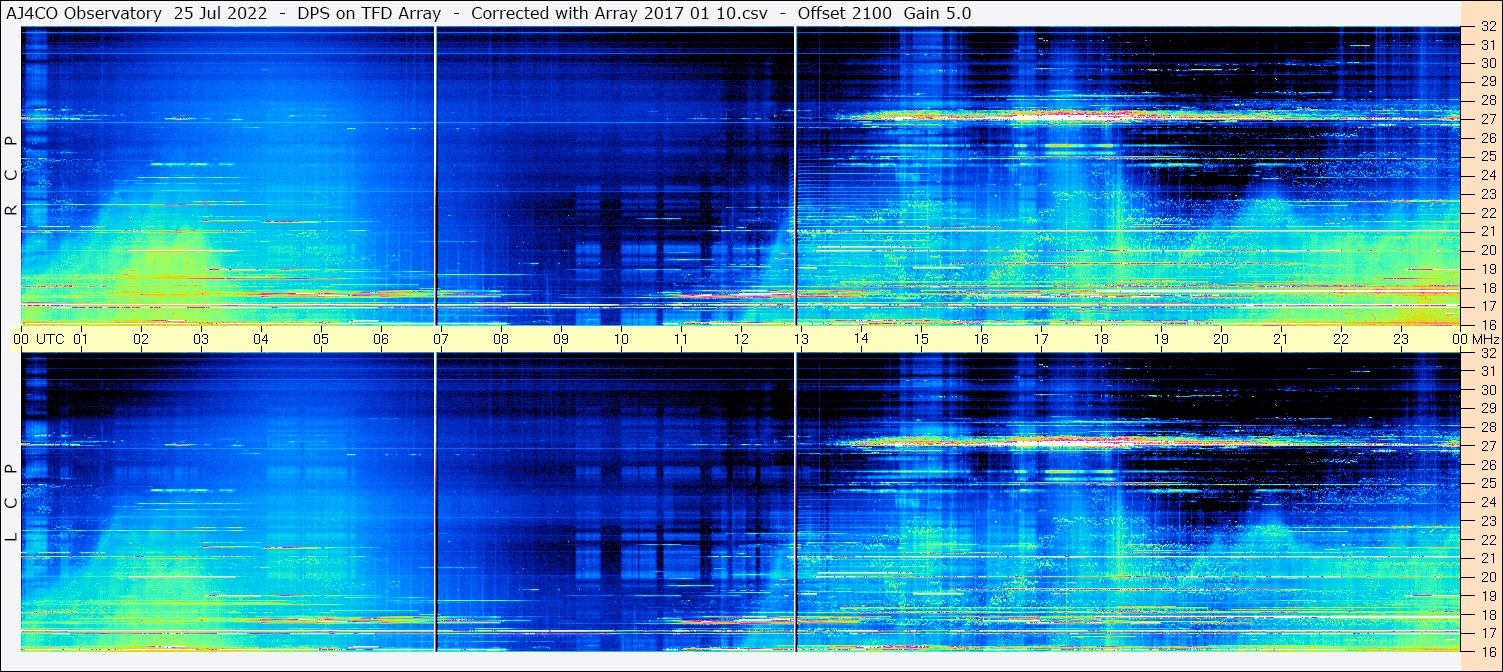The width and height of the screenshot is (1503, 672).
Task: Select hour marker 03 on UTC axis
Action: pos(201,339)
